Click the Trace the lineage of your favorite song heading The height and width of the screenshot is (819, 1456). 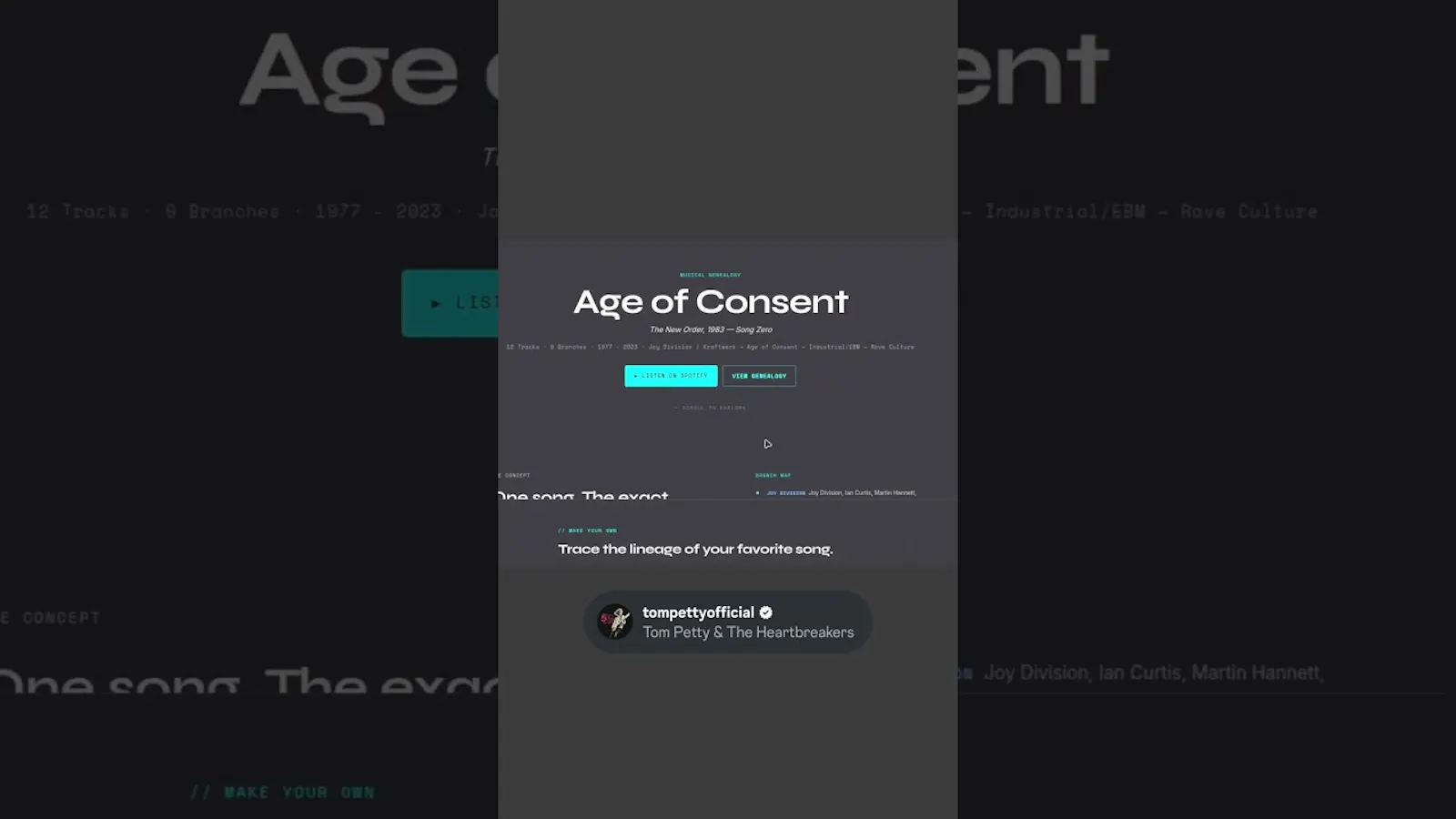pyautogui.click(x=695, y=549)
